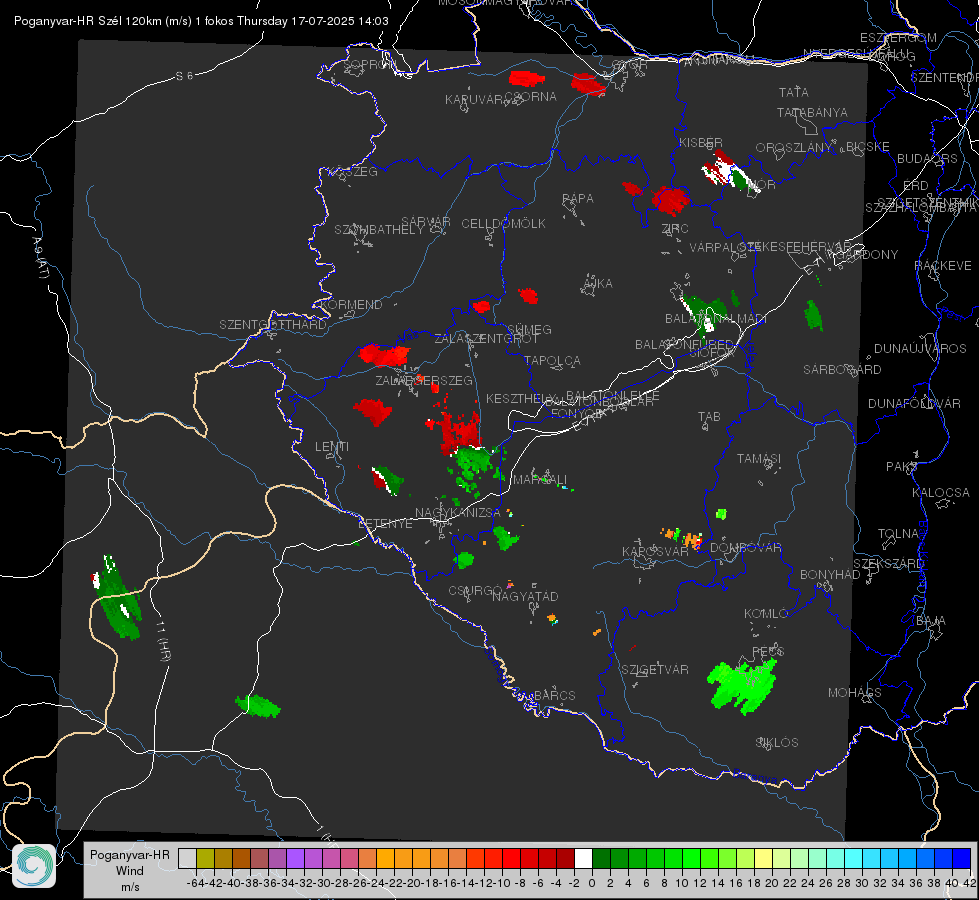Select the SZEKSZÁRD label

coord(888,564)
